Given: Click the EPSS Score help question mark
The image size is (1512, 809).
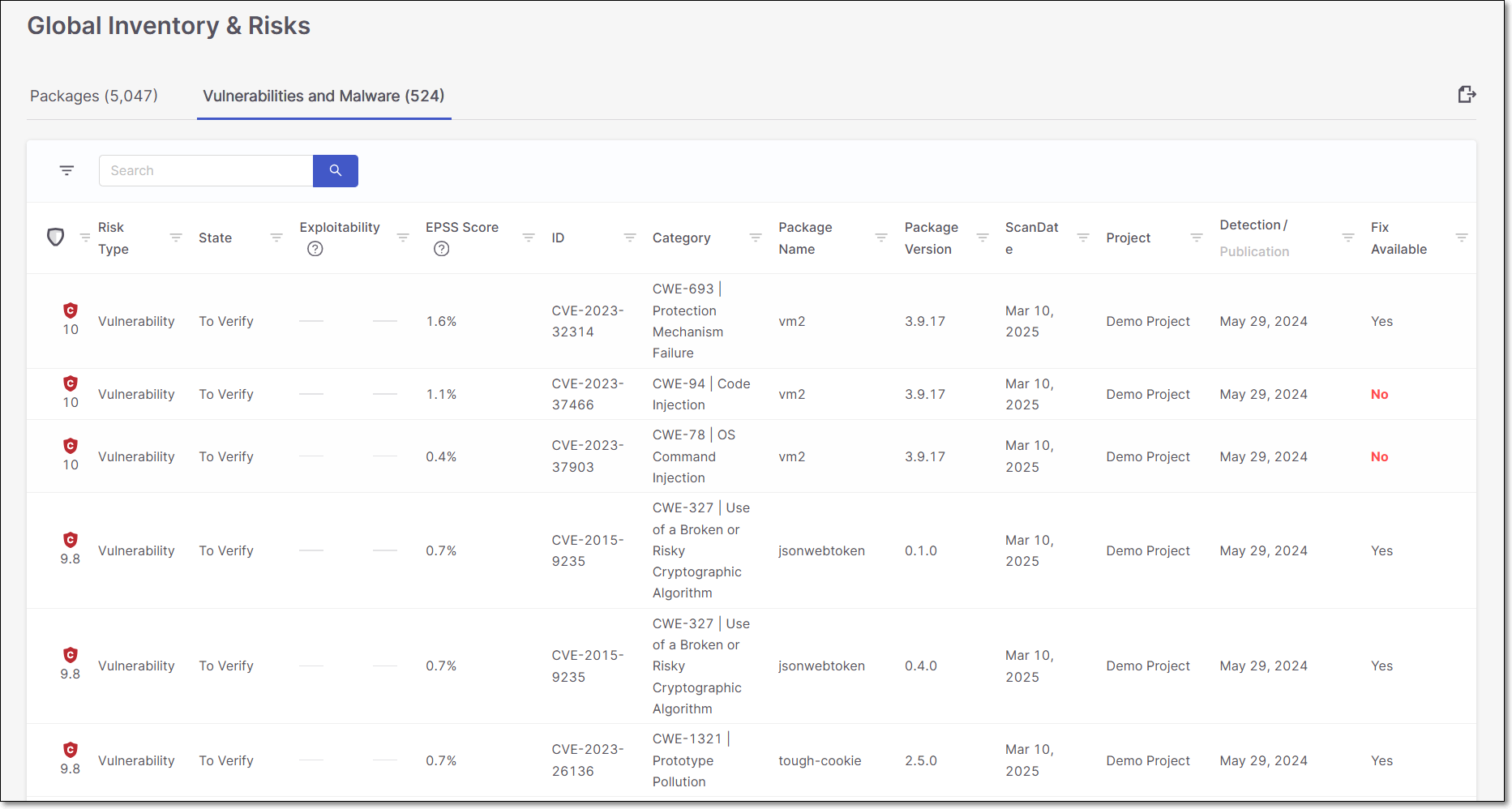Looking at the screenshot, I should coord(442,249).
